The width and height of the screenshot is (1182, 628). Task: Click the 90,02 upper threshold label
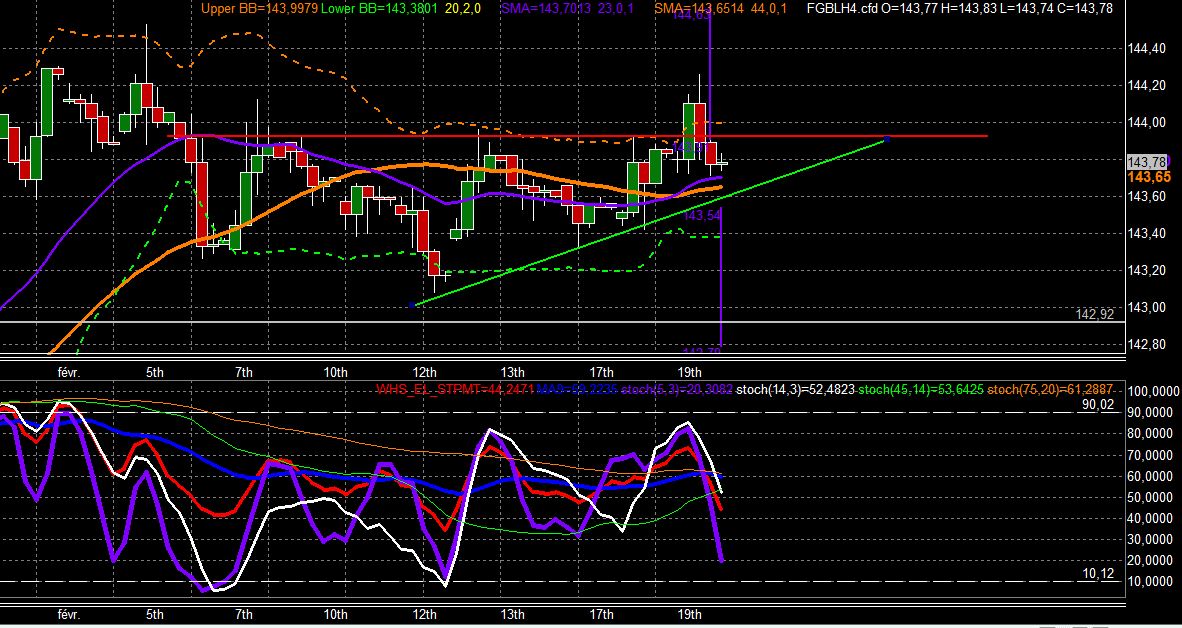[x=1098, y=405]
